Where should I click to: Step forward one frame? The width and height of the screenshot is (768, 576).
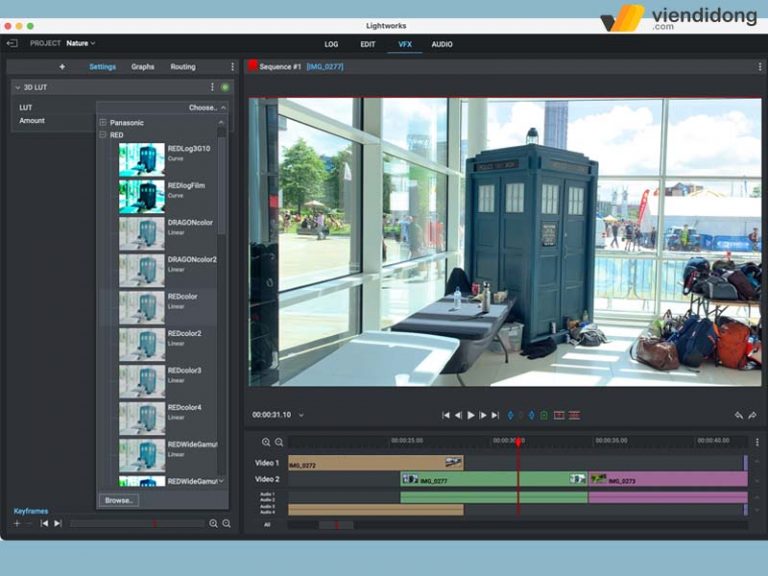[483, 415]
